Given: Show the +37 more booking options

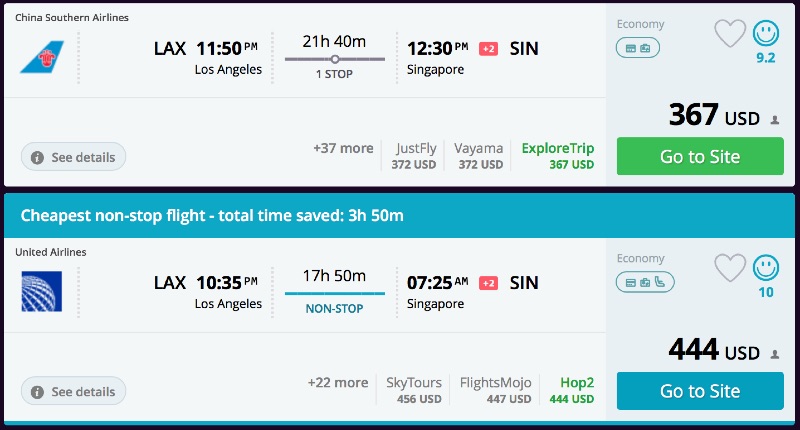Looking at the screenshot, I should coord(343,148).
